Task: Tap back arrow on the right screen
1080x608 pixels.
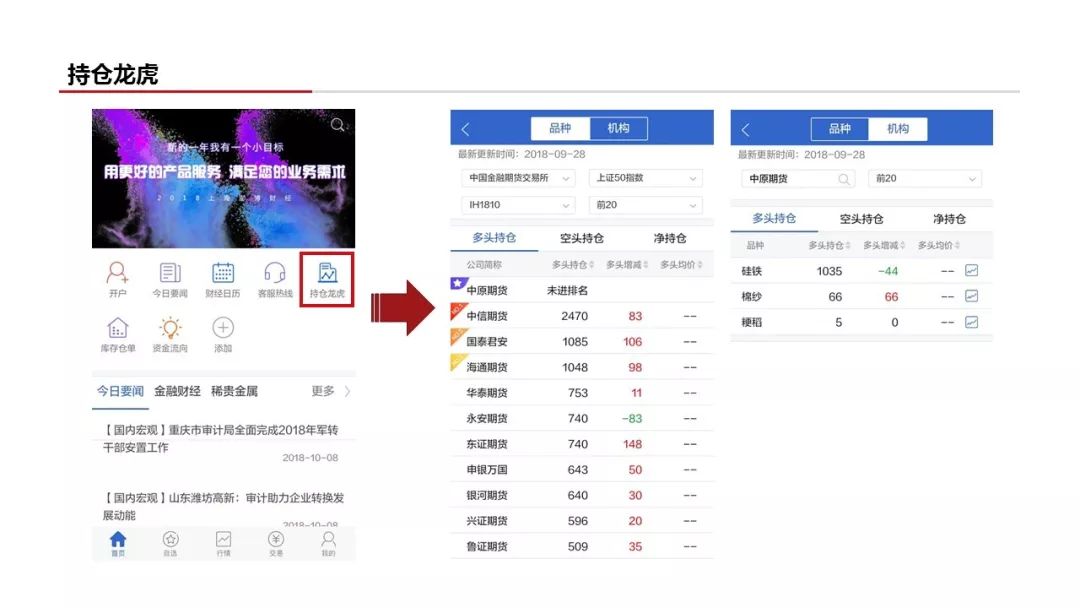Action: [745, 129]
